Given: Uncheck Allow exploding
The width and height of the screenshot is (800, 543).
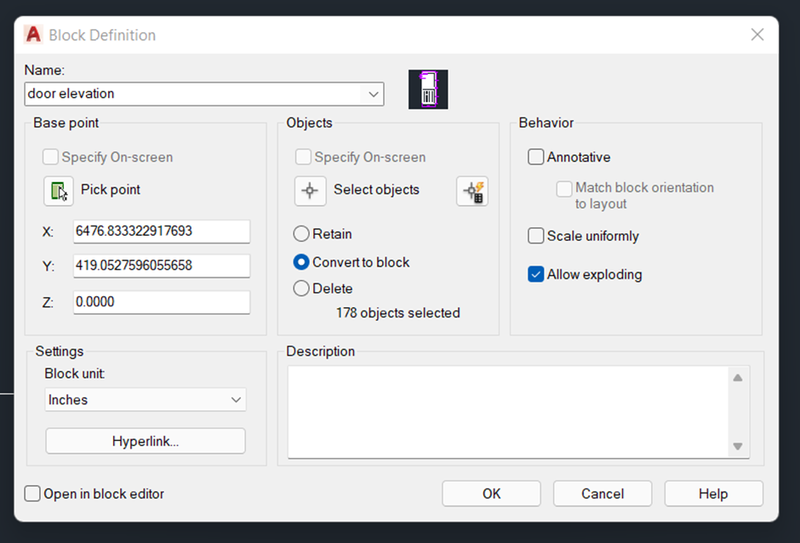Looking at the screenshot, I should 536,274.
